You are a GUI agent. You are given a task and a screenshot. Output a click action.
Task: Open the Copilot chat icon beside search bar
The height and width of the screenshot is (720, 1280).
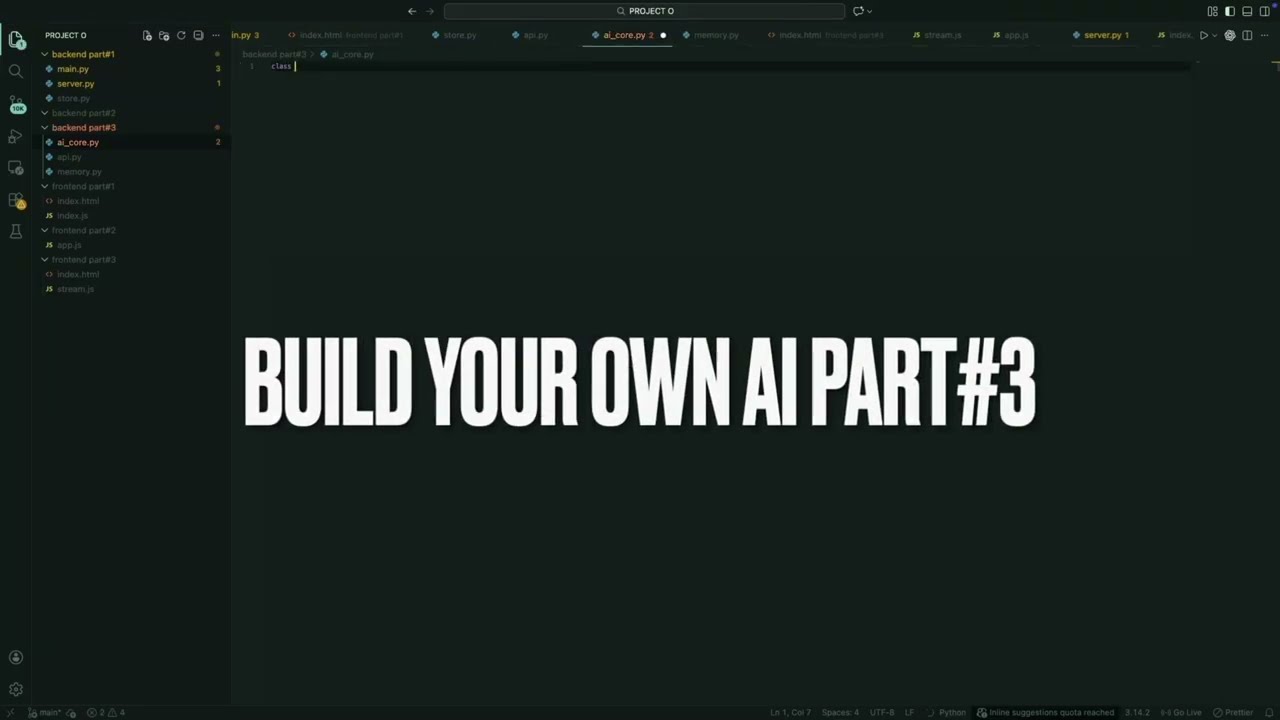pos(858,11)
